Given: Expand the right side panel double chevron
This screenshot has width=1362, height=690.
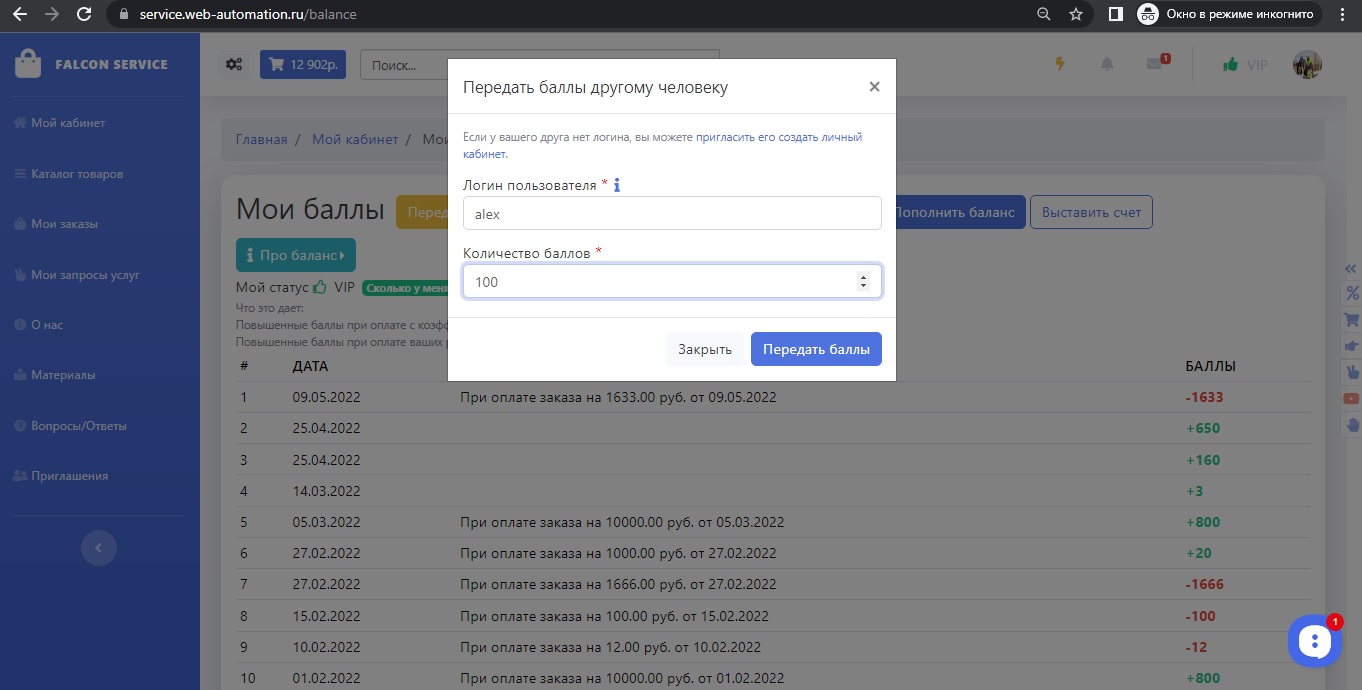Looking at the screenshot, I should (1352, 268).
